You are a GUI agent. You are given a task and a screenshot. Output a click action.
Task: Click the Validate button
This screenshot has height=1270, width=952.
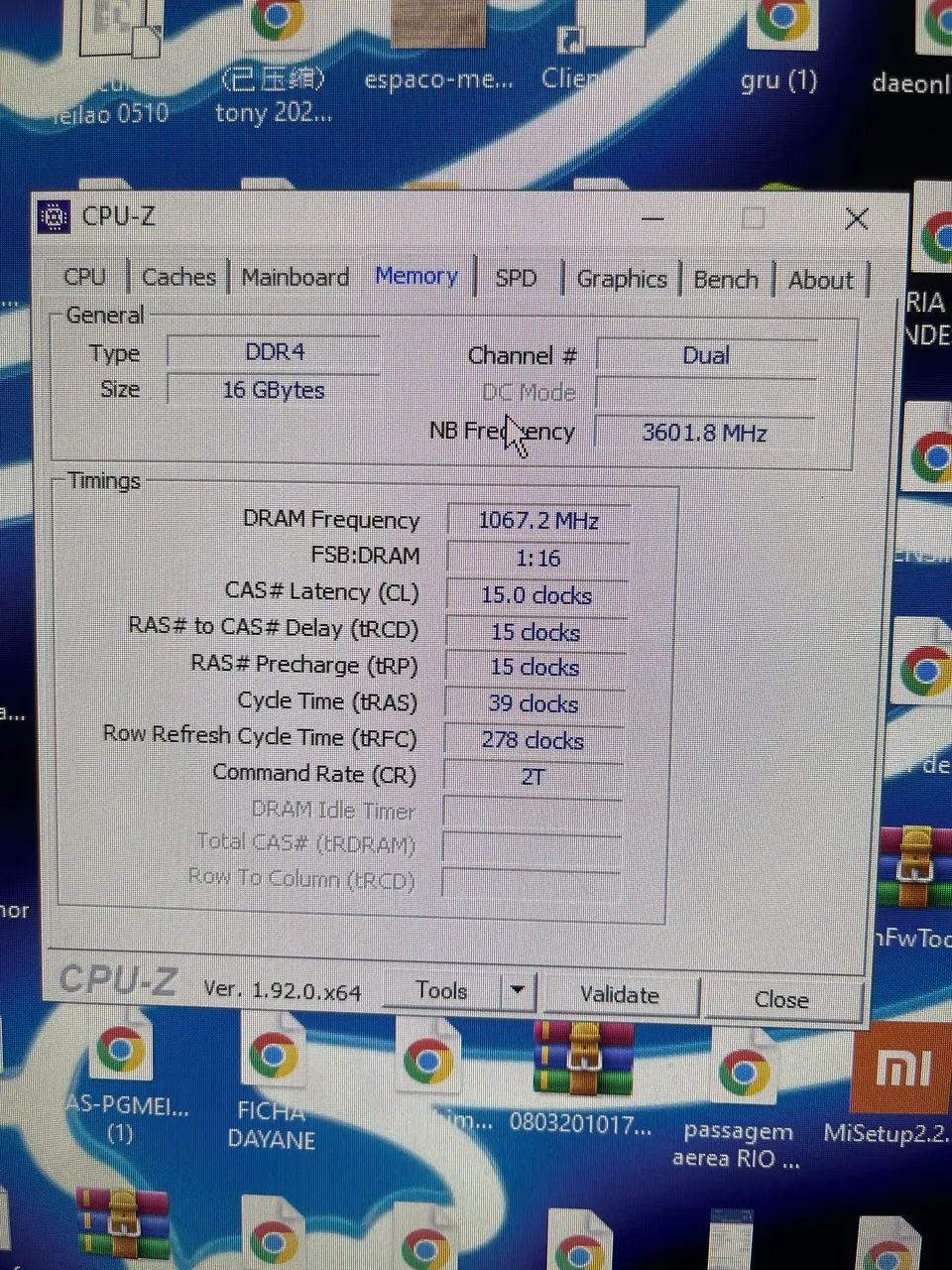pos(620,994)
